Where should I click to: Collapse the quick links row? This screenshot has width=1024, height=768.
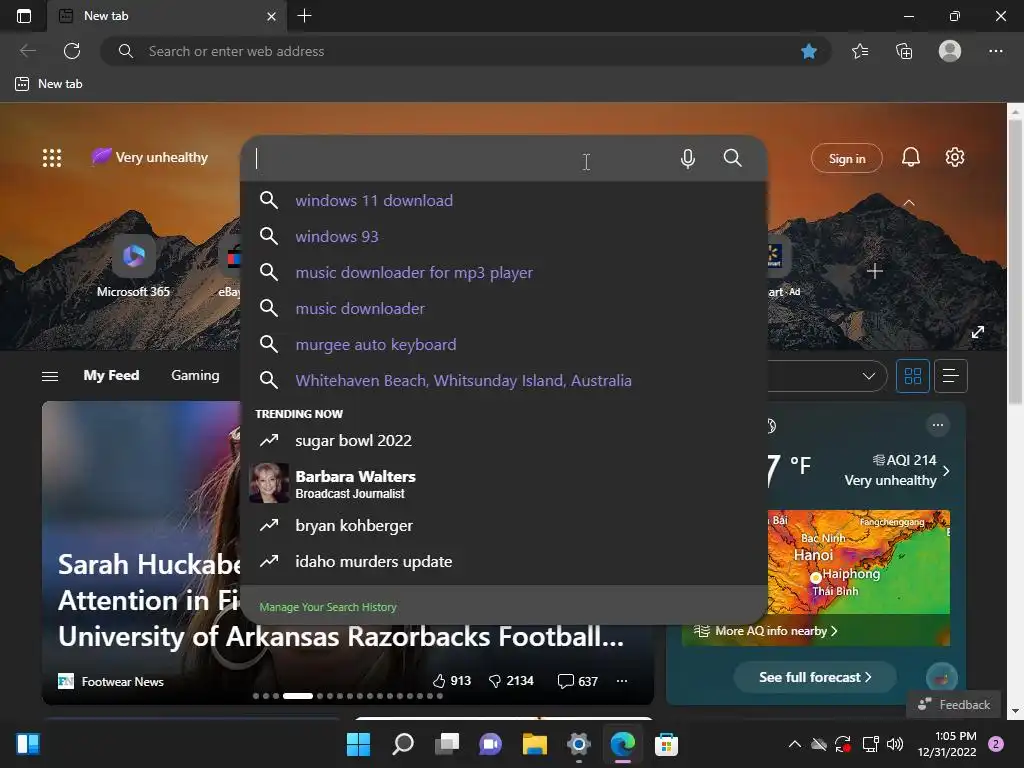pyautogui.click(x=908, y=203)
